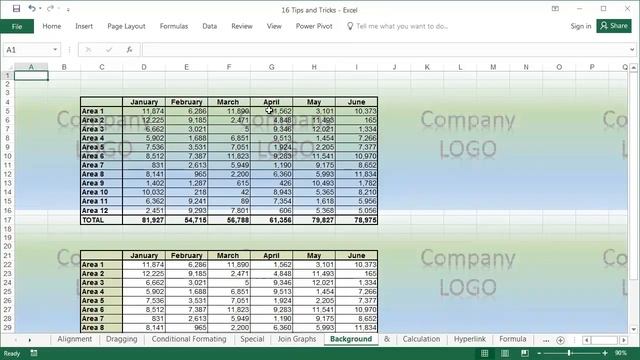Click the Name Box showing A1
Screen dimensions: 640x360
coord(27,50)
